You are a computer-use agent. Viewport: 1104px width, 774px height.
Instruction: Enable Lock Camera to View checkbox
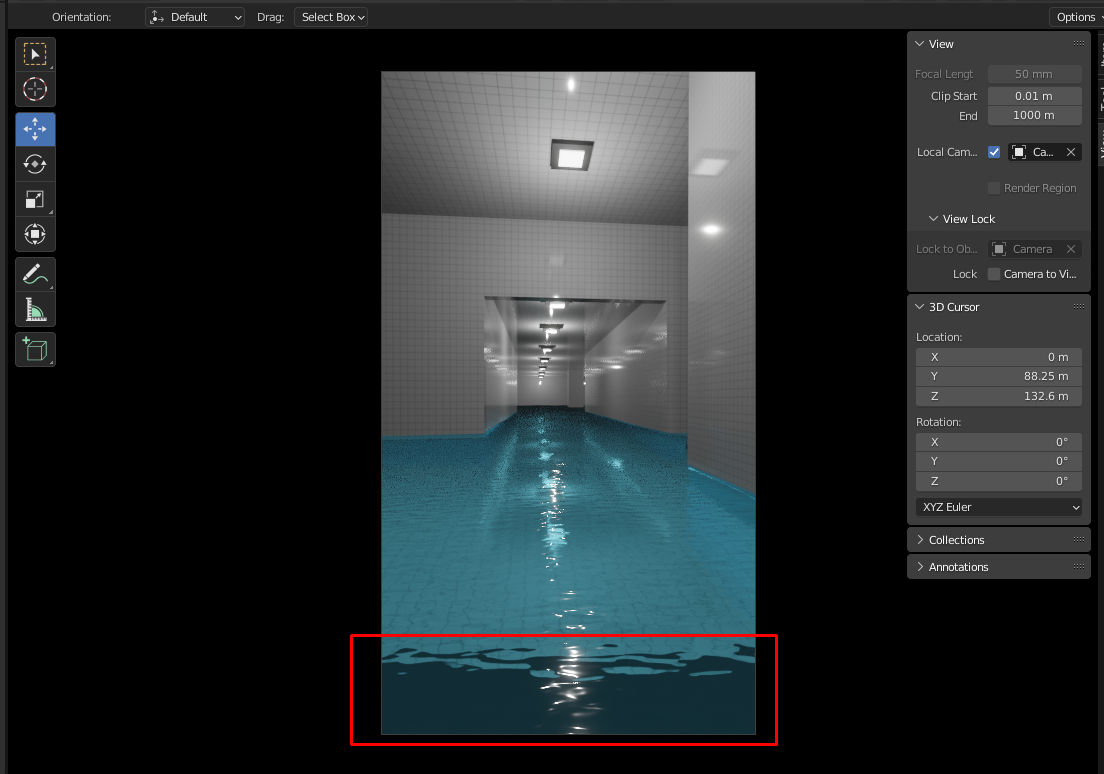pos(994,274)
